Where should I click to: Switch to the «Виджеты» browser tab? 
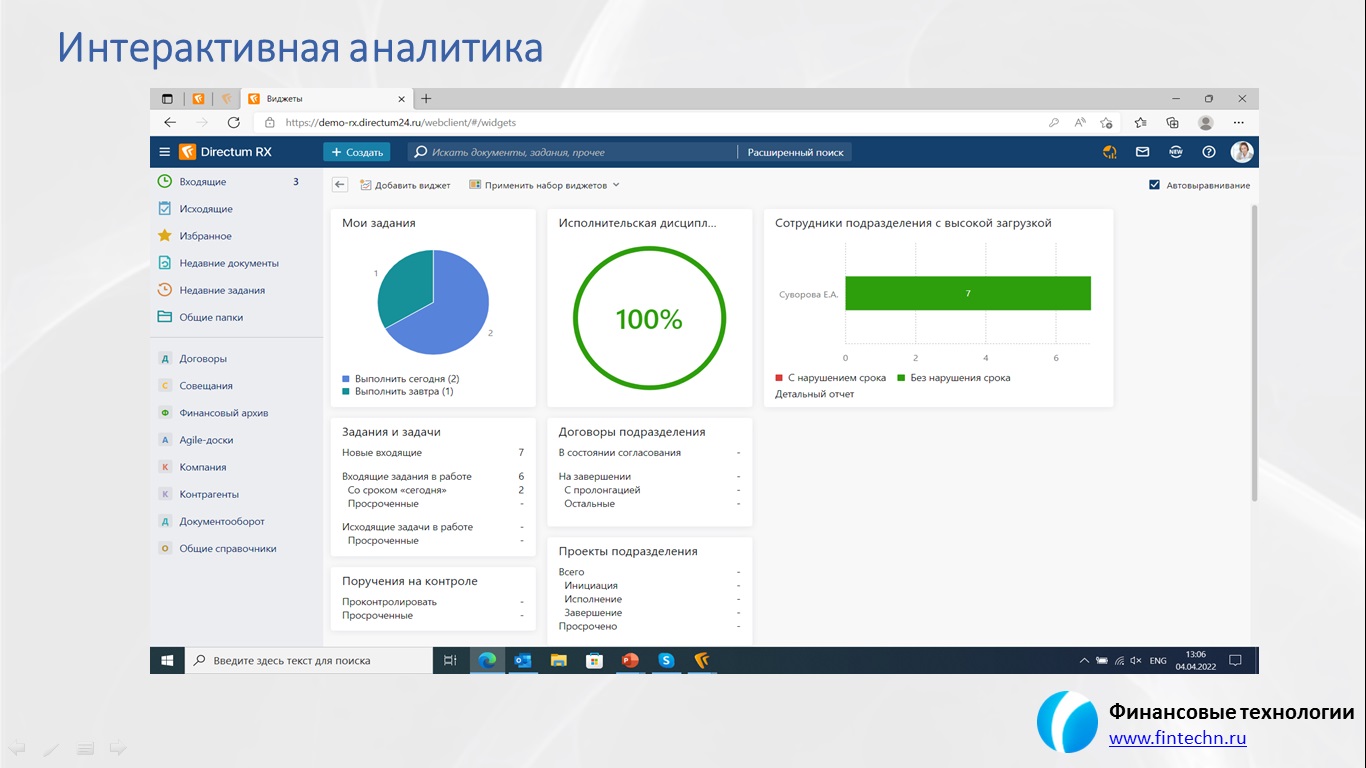326,99
